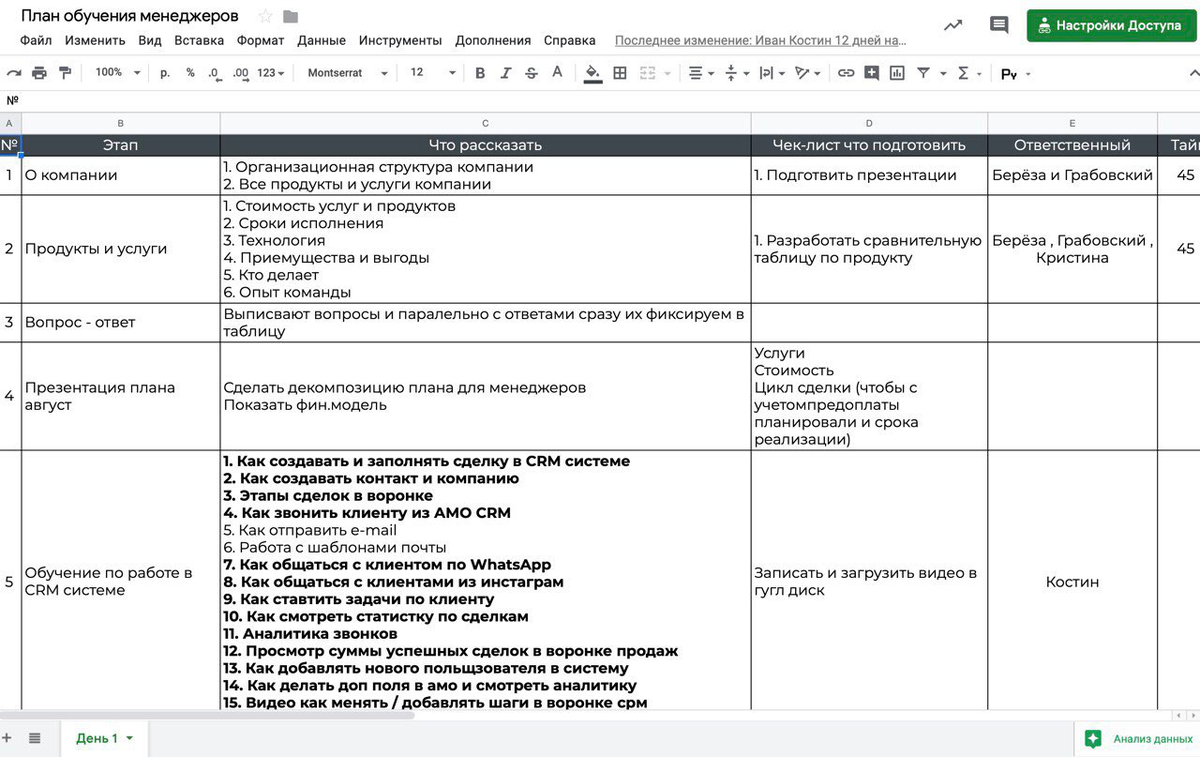1200x757 pixels.
Task: Toggle italic formatting
Action: (x=505, y=73)
